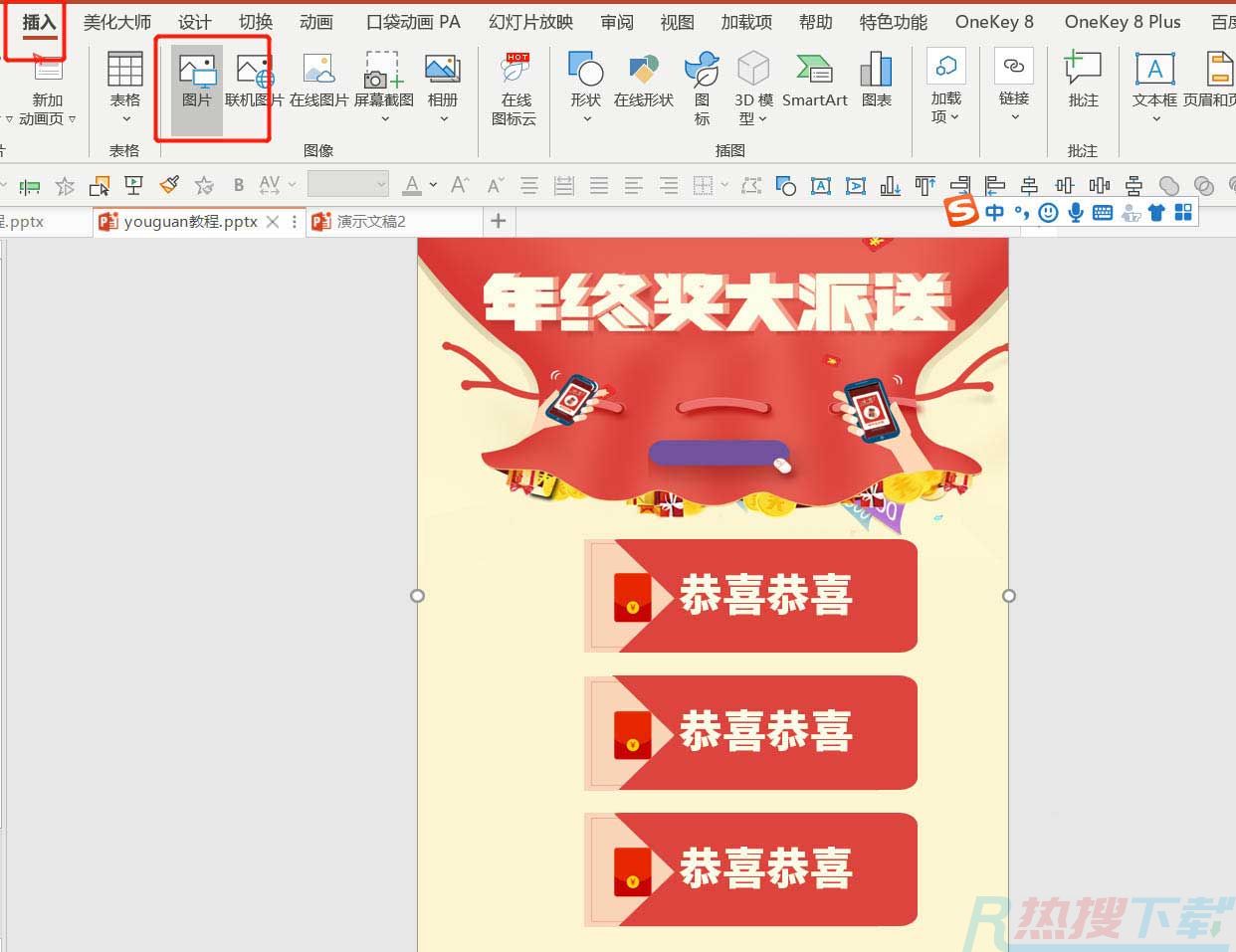Expand the 链接 hyperlink dropdown

pyautogui.click(x=1014, y=119)
